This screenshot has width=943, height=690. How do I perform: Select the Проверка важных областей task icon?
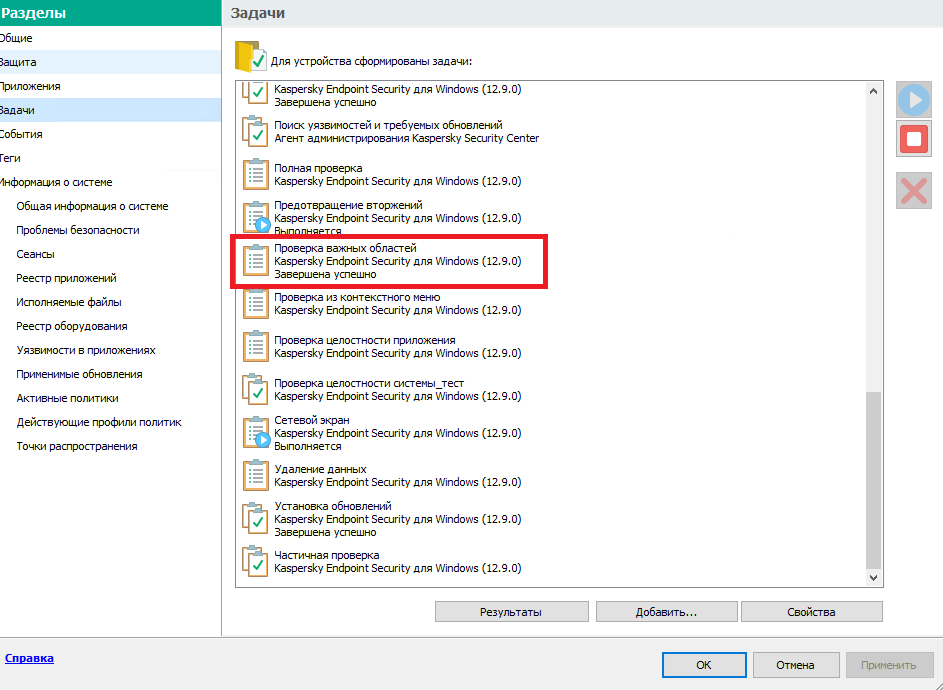256,260
